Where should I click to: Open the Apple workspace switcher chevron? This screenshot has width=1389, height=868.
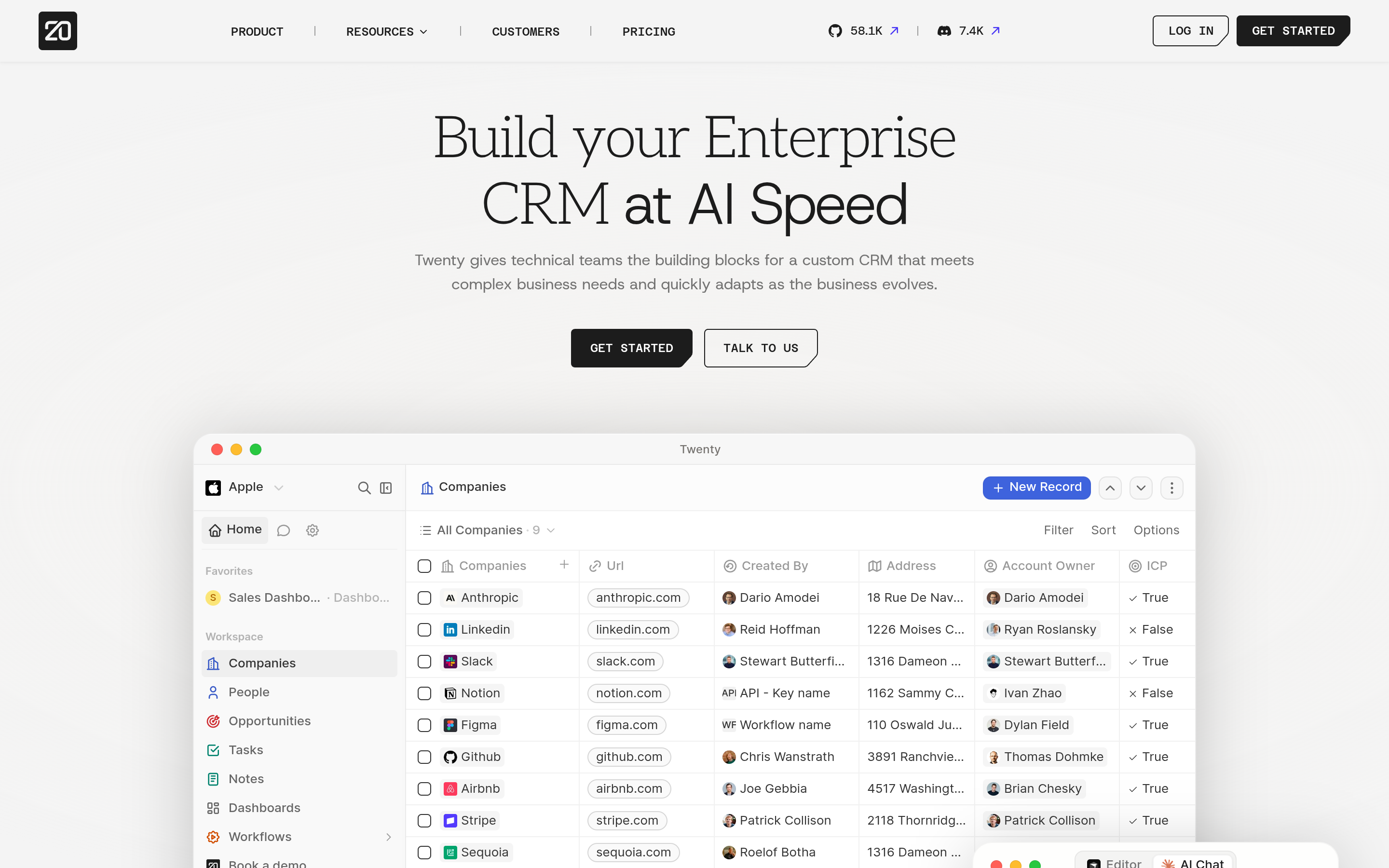click(279, 488)
